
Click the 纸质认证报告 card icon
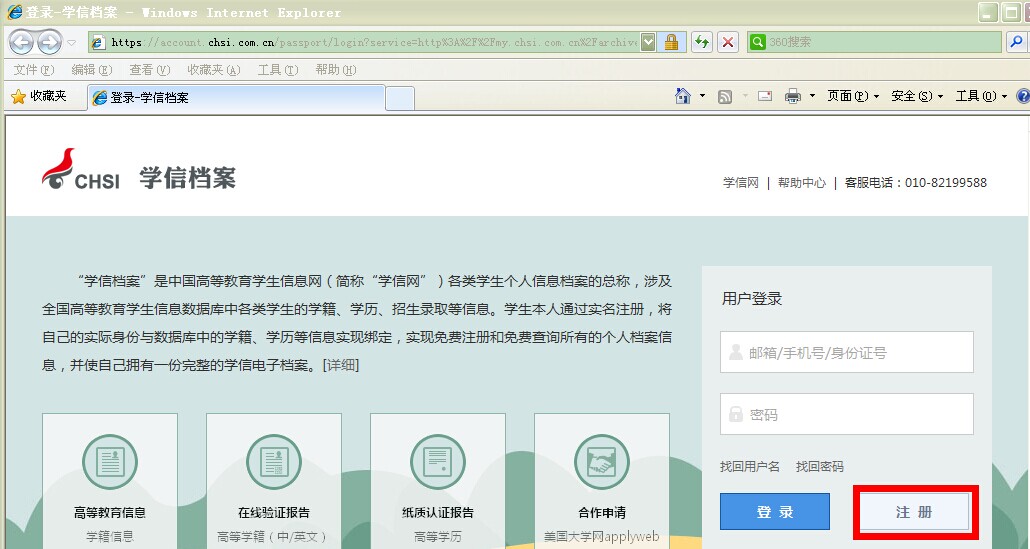pos(437,462)
